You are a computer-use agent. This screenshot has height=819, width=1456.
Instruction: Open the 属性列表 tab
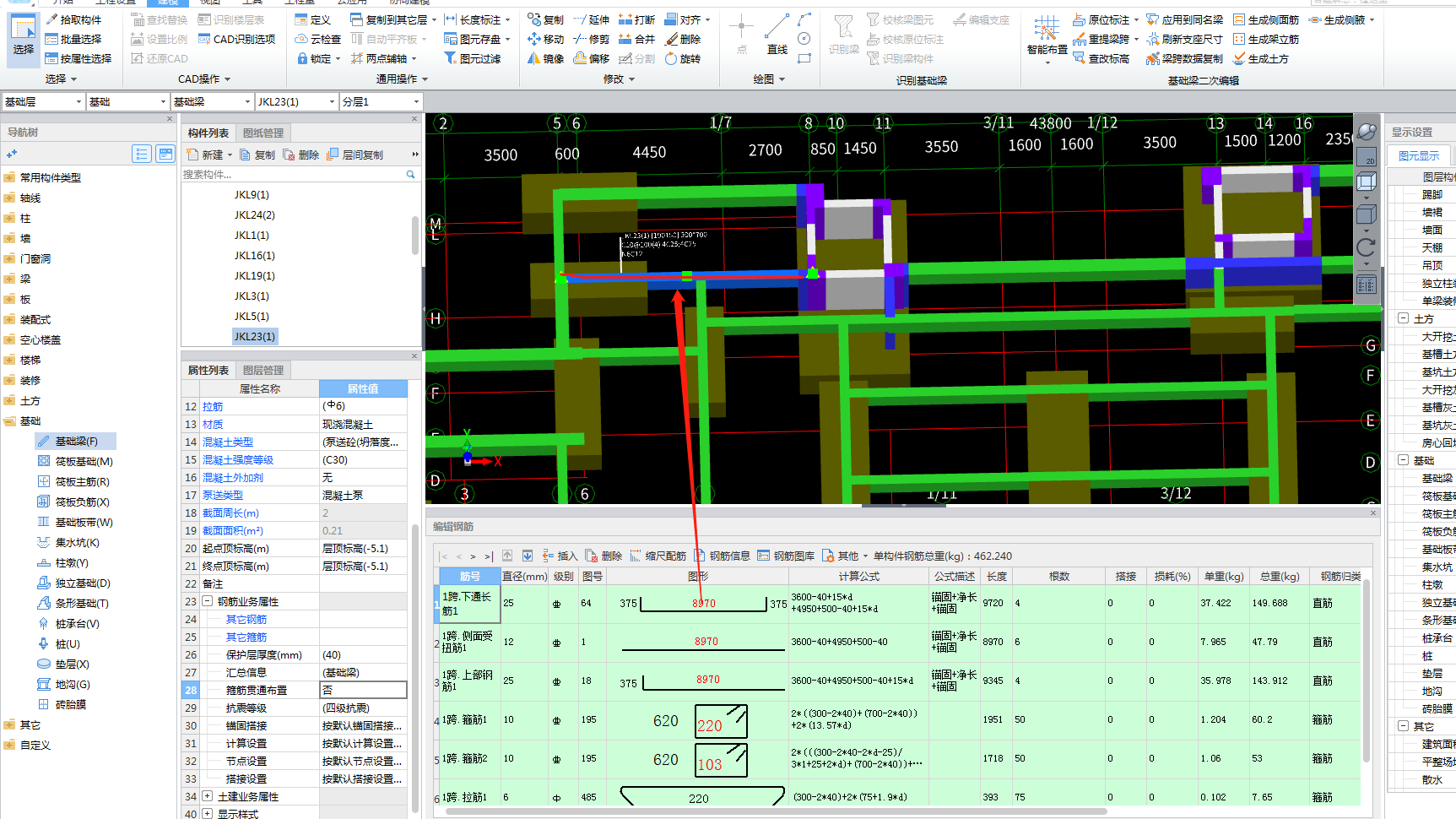208,371
